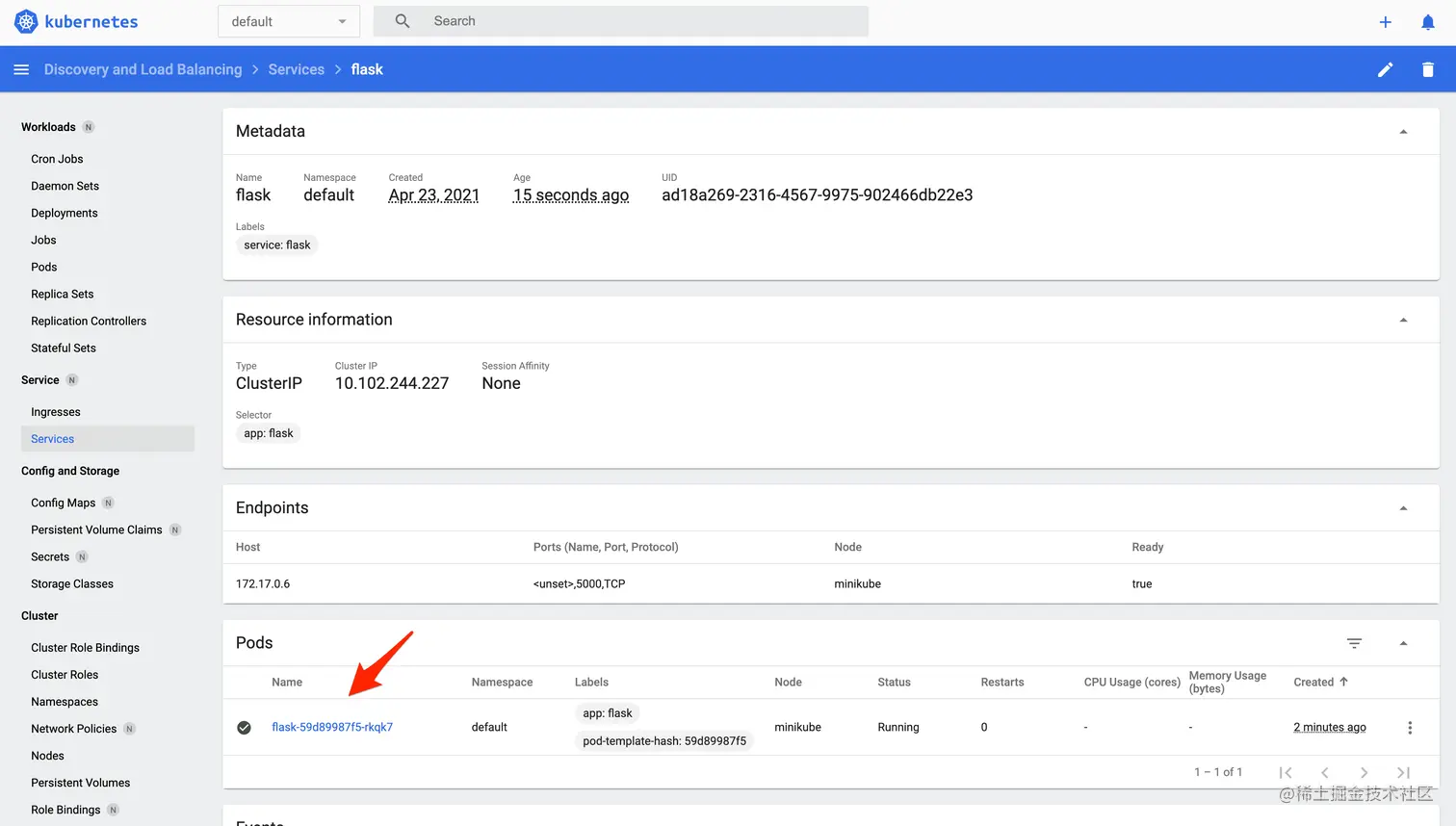Image resolution: width=1456 pixels, height=826 pixels.
Task: Open Service section heading in sidebar
Action: (39, 380)
